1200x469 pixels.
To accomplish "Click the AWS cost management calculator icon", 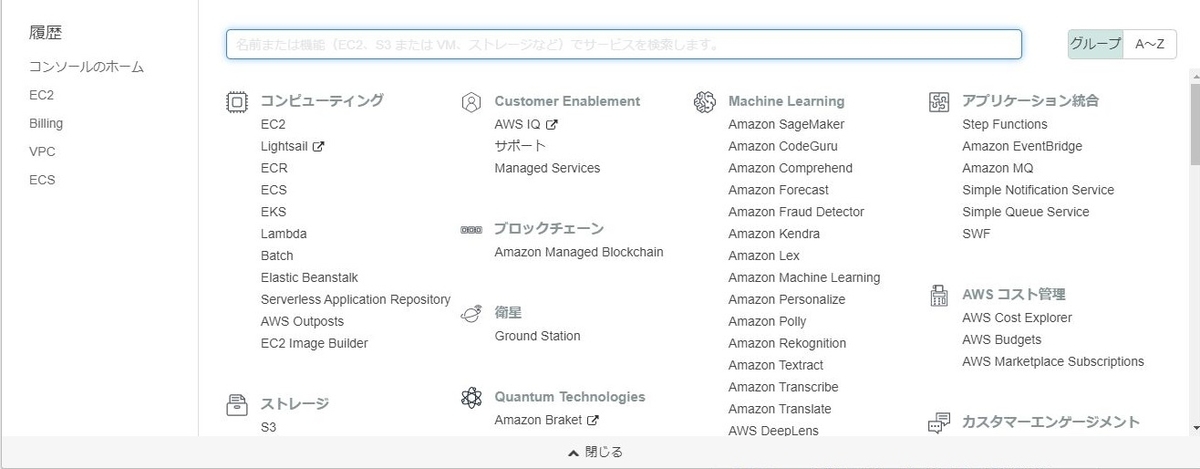I will click(939, 295).
